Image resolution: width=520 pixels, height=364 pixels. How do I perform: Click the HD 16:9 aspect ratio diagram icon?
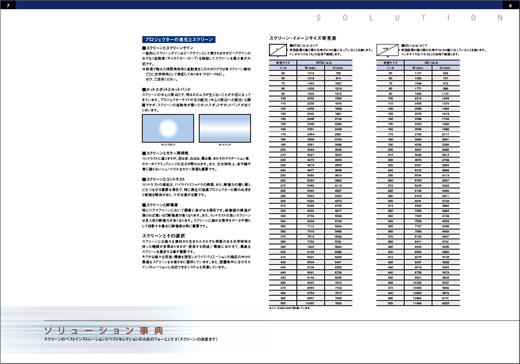click(387, 50)
